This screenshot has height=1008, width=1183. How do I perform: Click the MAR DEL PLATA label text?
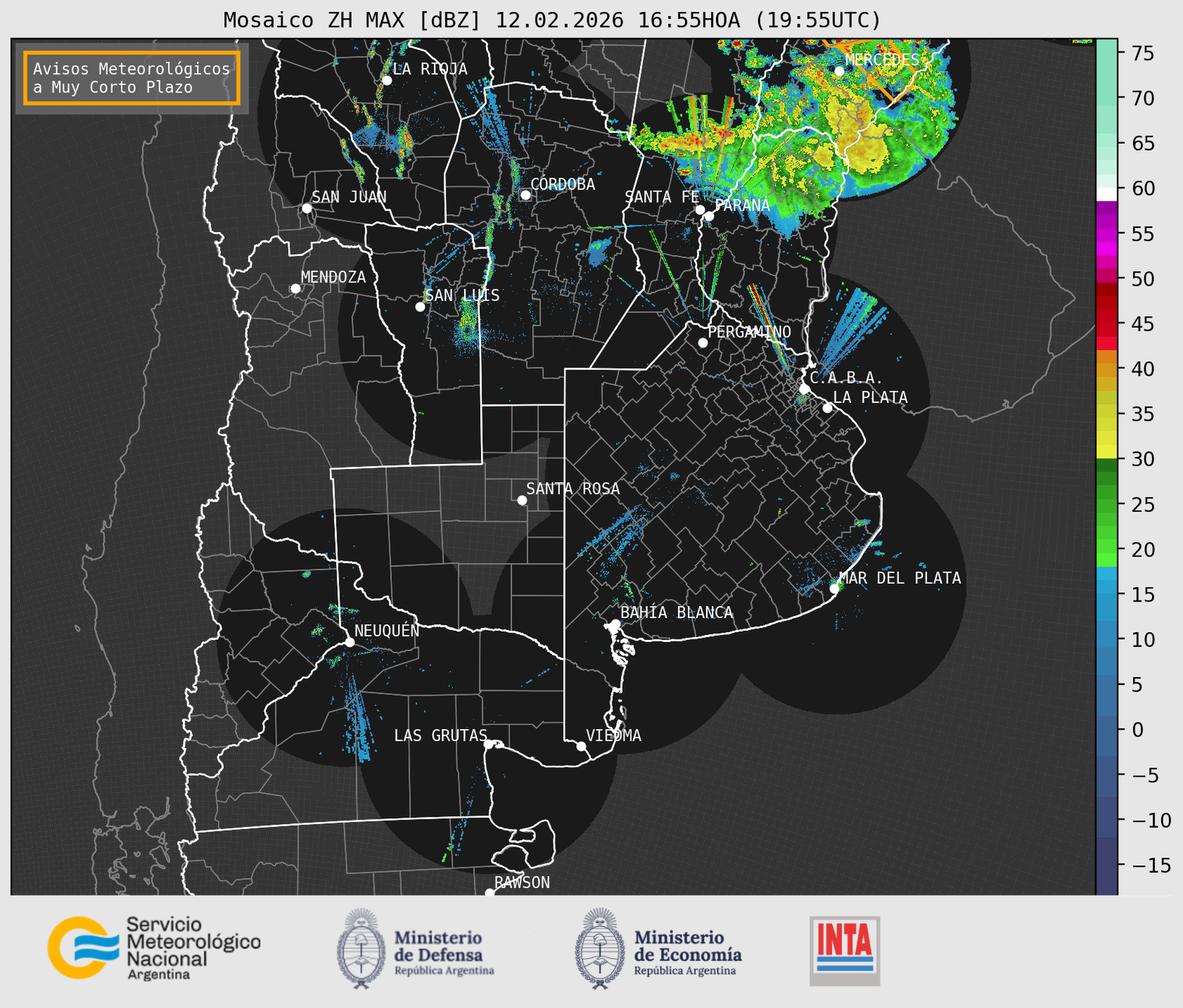(900, 578)
